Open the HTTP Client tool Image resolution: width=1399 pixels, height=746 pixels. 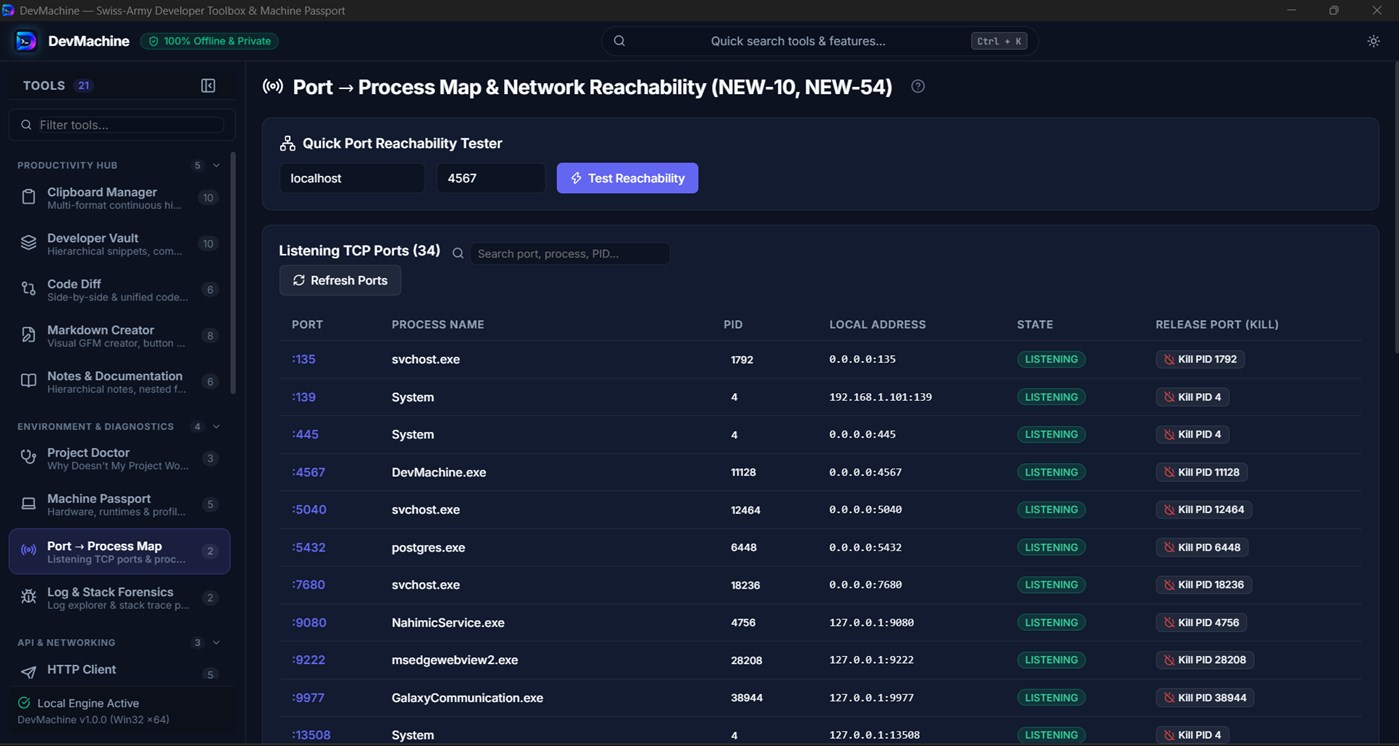pos(119,671)
